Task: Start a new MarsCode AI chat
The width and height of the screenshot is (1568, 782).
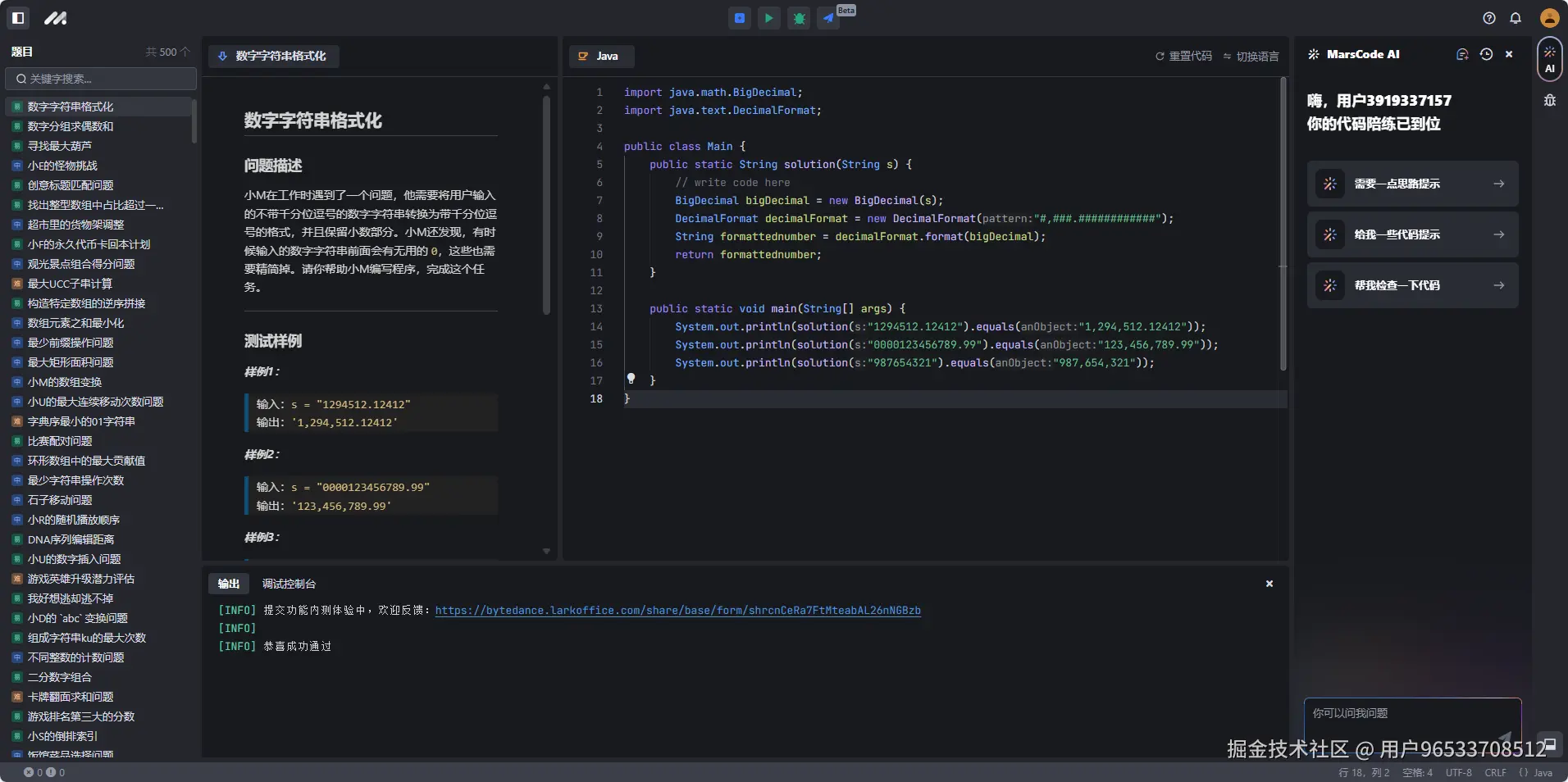Action: coord(1461,54)
